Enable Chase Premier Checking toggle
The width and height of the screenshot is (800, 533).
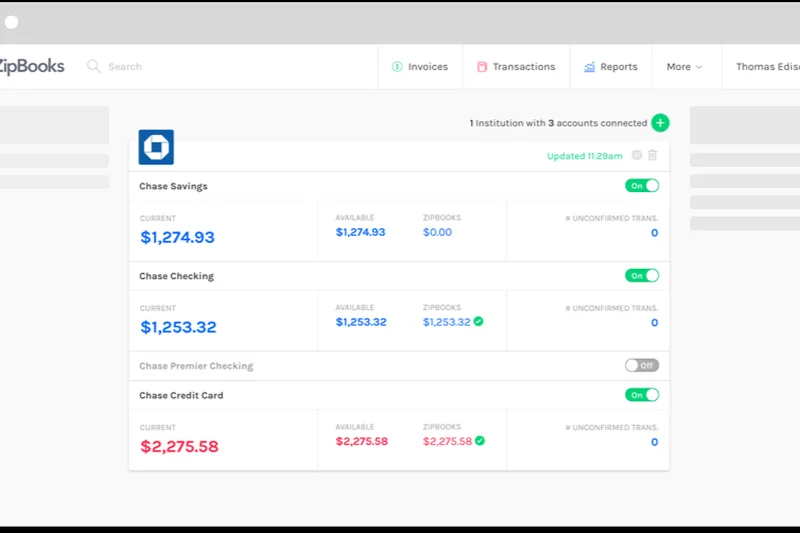[642, 365]
